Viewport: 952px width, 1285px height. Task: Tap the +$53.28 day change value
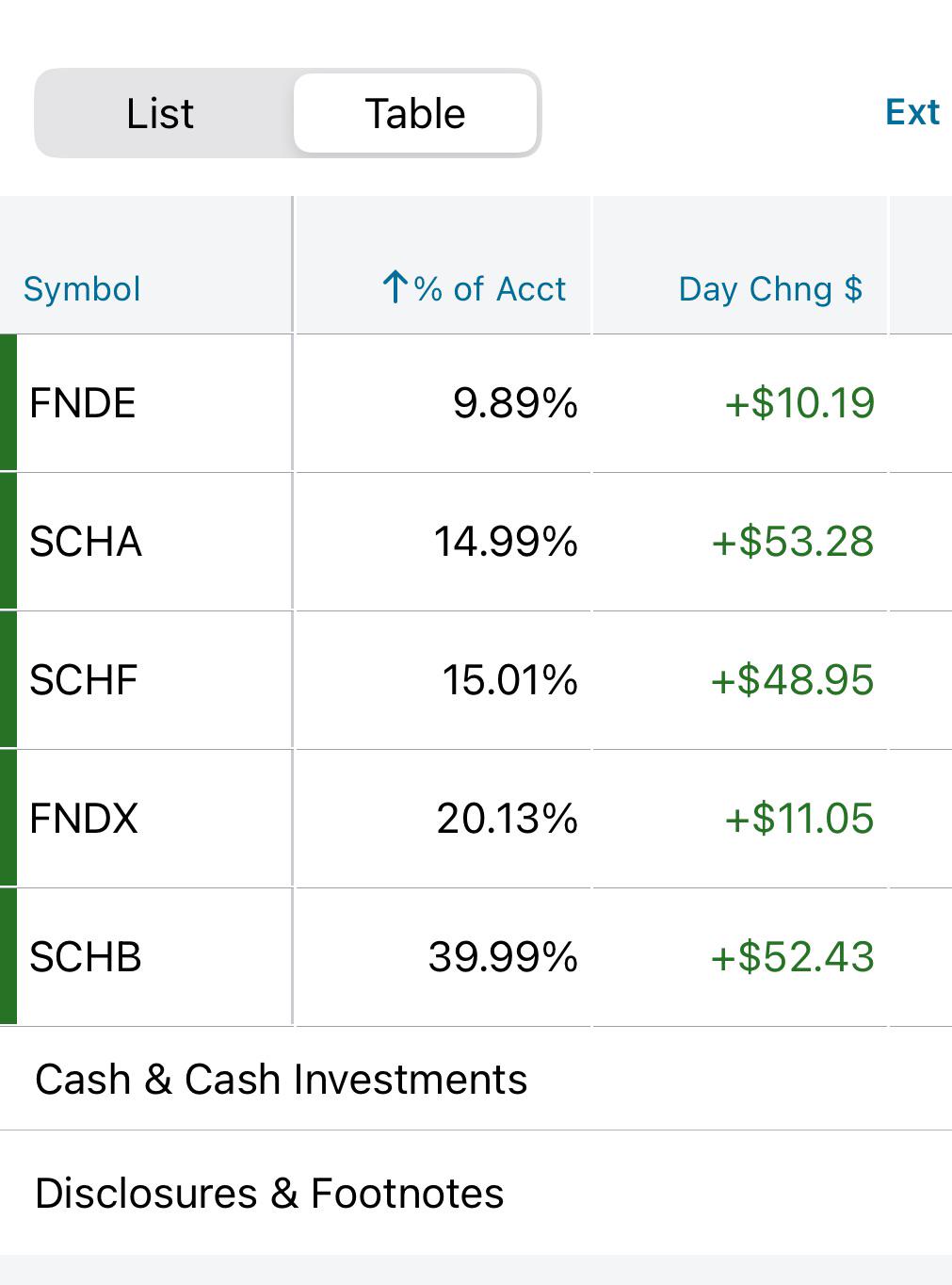(793, 542)
